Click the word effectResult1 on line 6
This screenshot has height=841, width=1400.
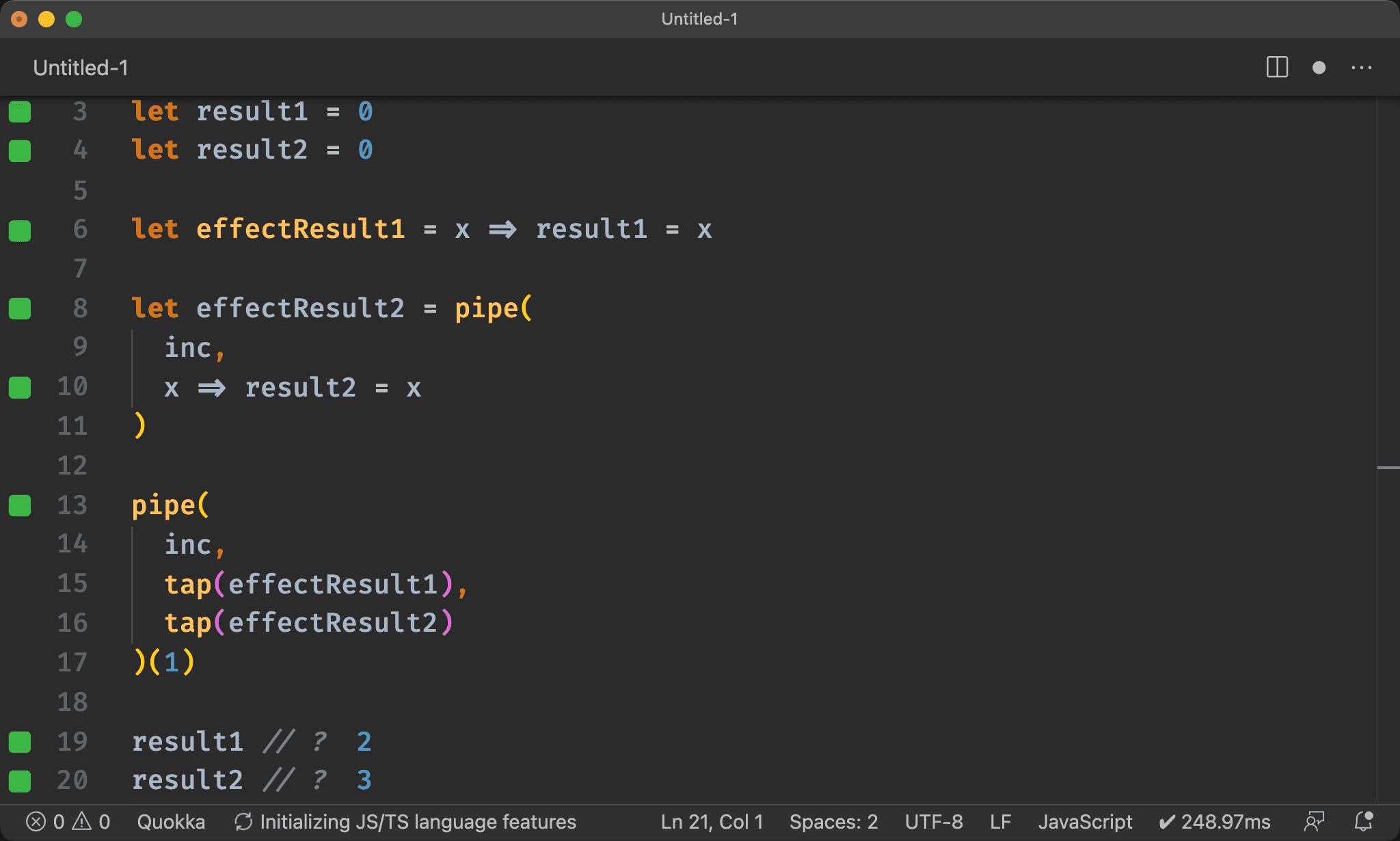pyautogui.click(x=301, y=229)
